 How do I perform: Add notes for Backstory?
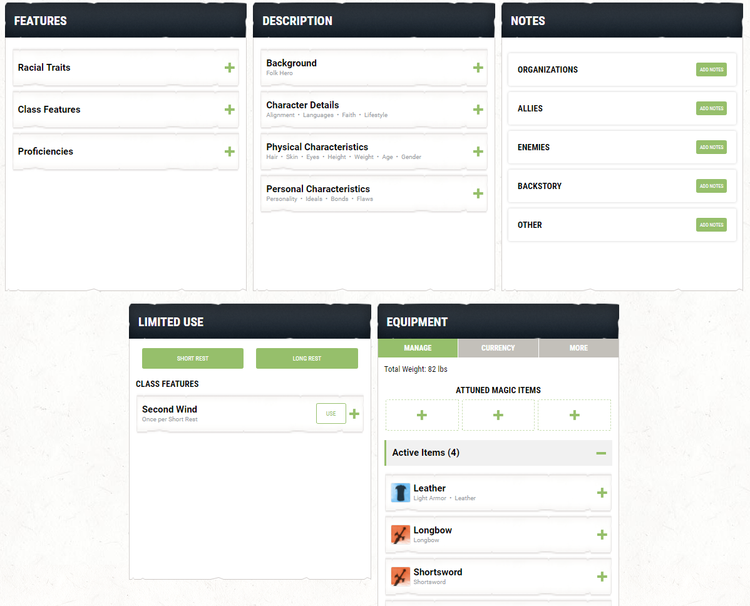coord(711,186)
